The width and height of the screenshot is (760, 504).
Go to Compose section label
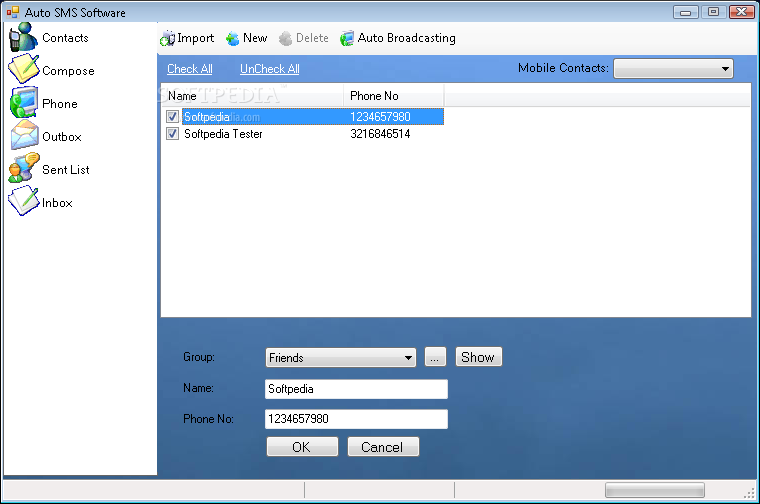pyautogui.click(x=68, y=71)
